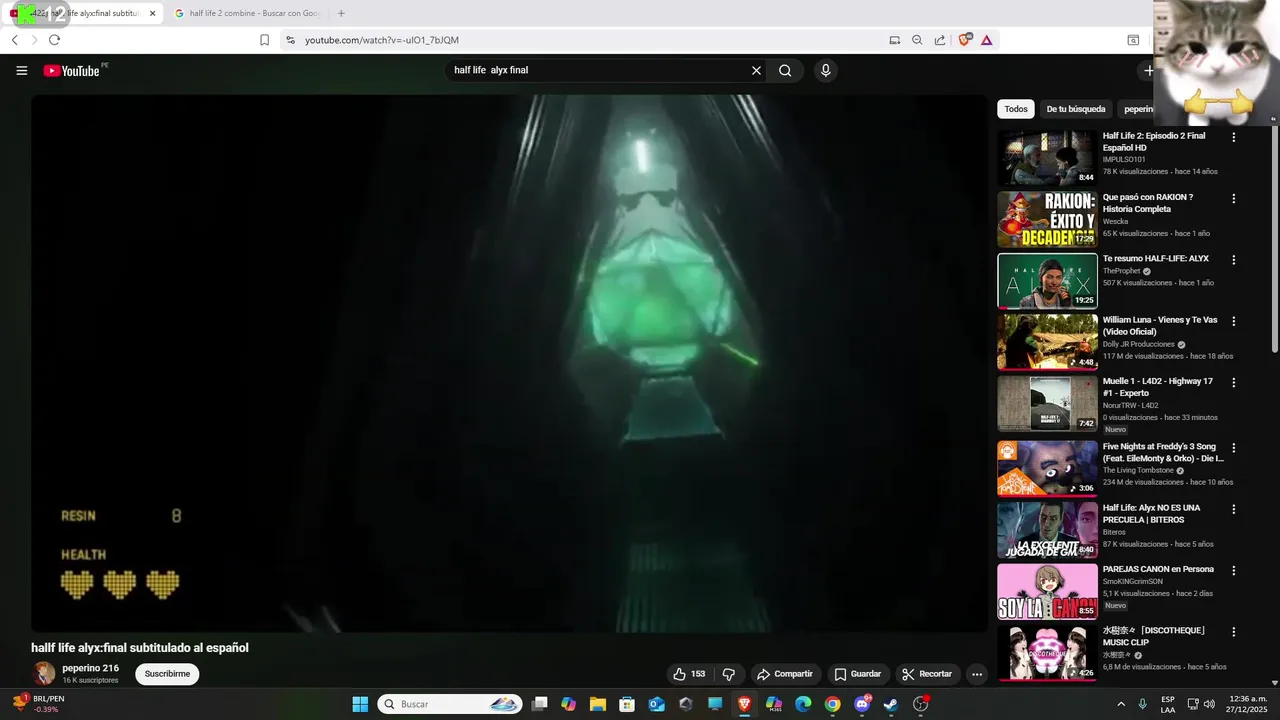Open William Luna - Vienes y Te Vas title

1160,326
